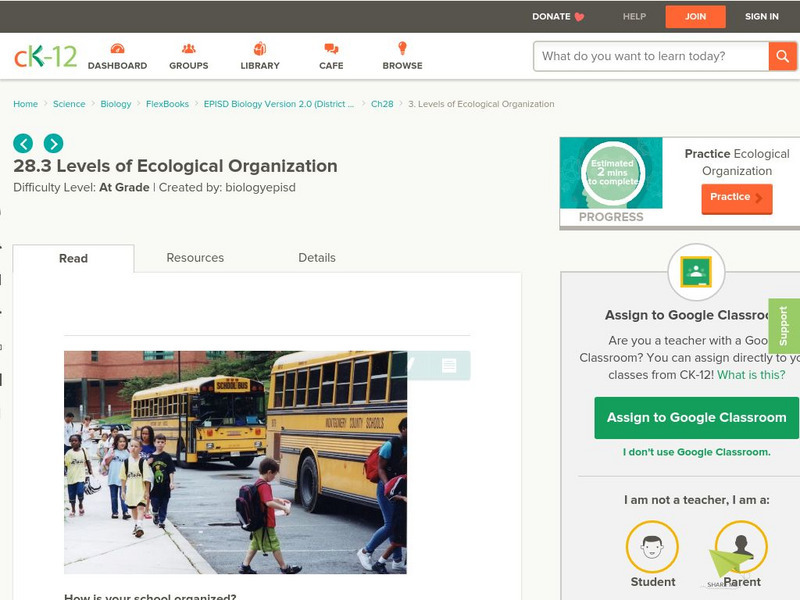
Task: Select the pencil edit icon over the image
Action: pos(413,364)
